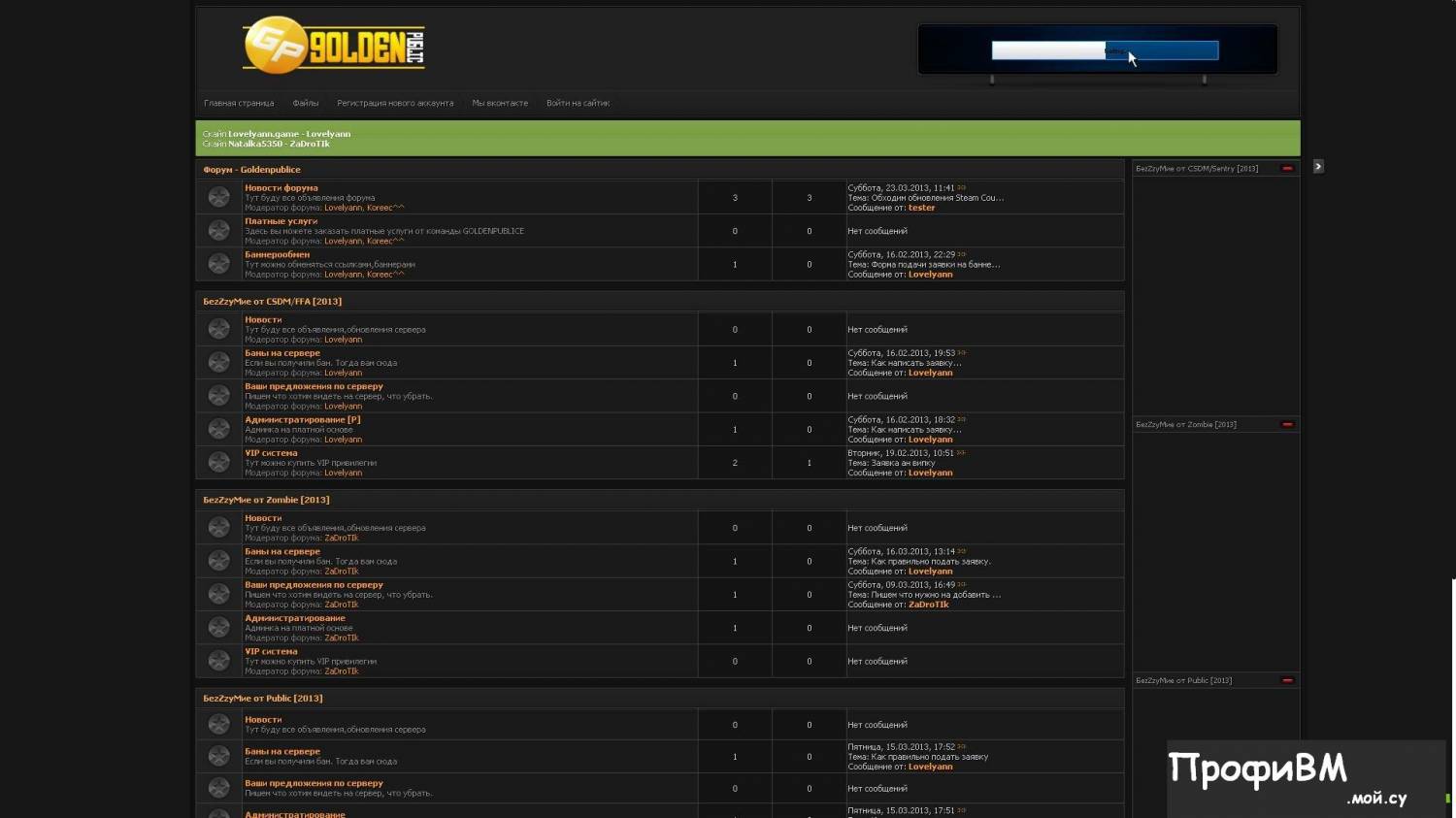
Task: Open the Файлы menu item
Action: [x=306, y=103]
